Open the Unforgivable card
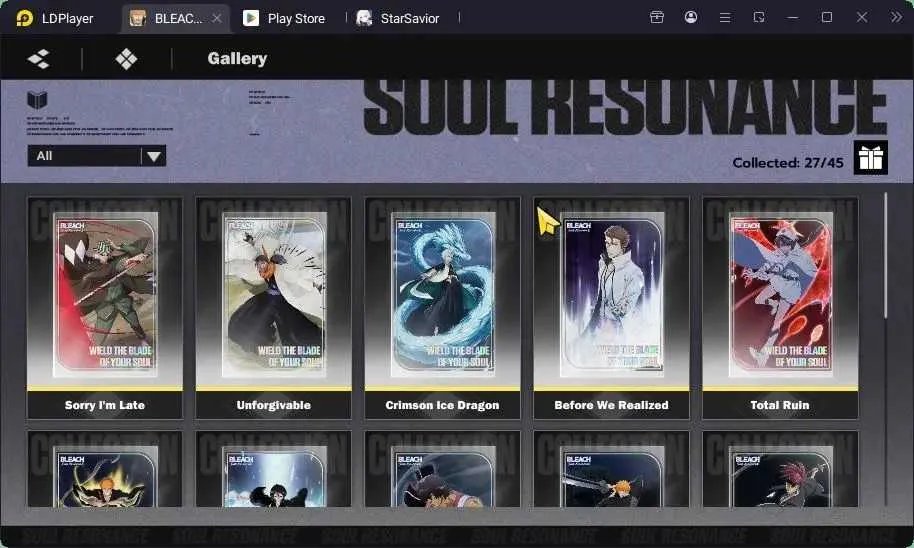 [274, 308]
